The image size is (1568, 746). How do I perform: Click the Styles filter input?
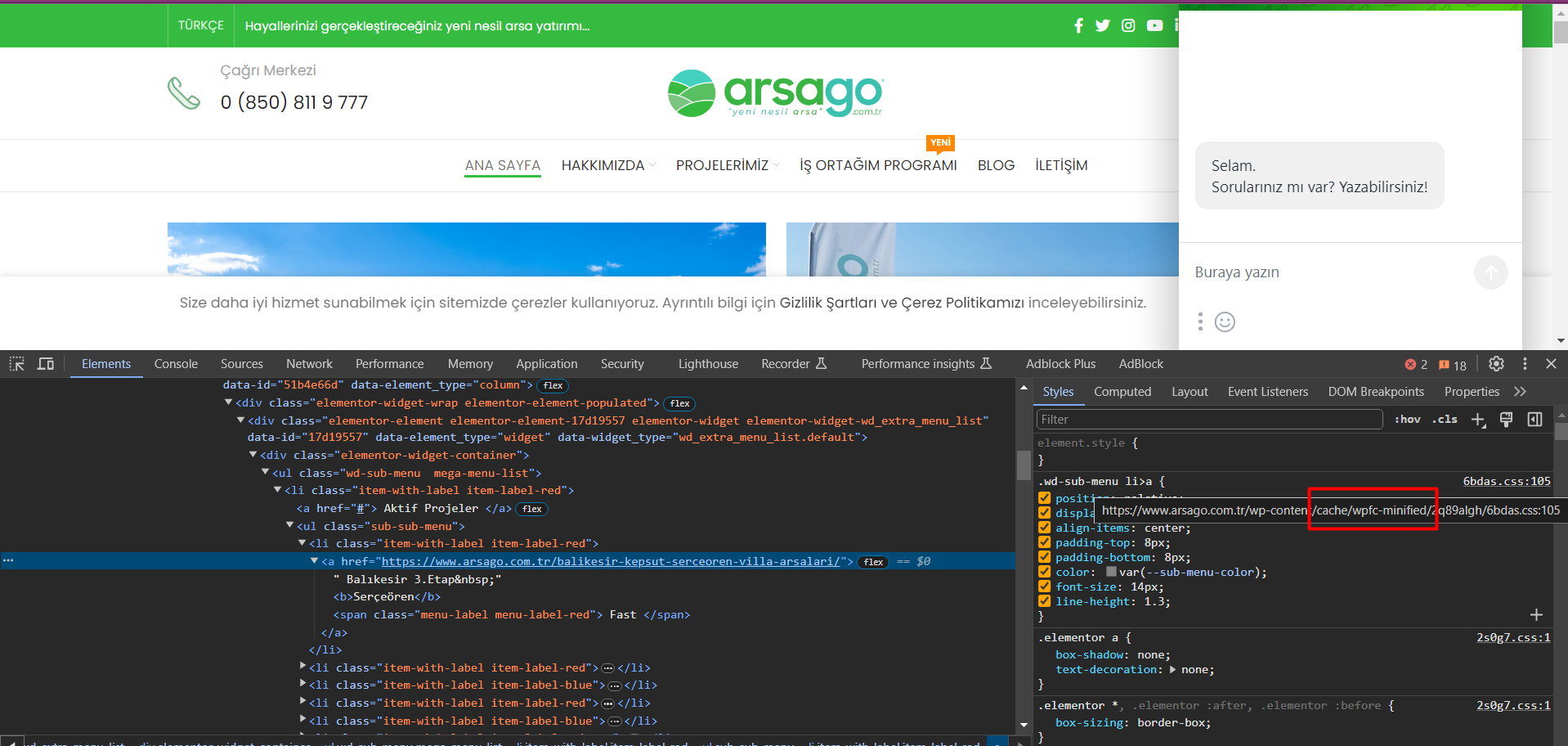pos(1209,420)
